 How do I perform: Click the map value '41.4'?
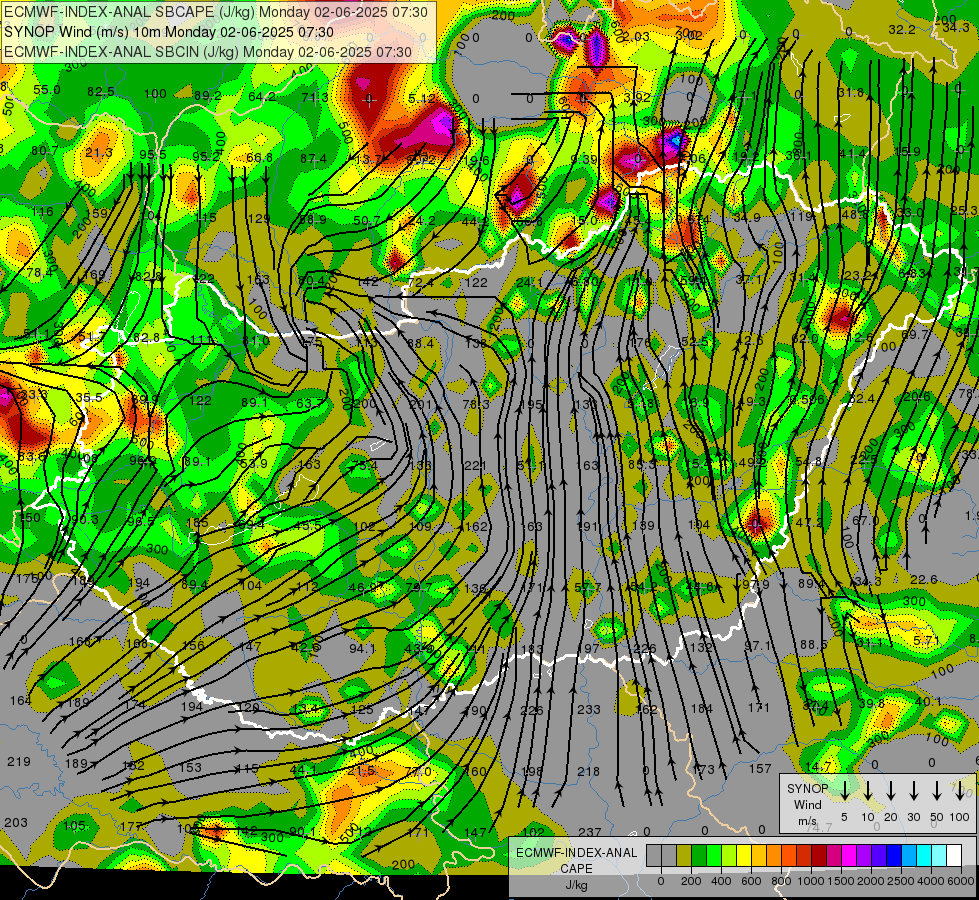click(x=852, y=153)
